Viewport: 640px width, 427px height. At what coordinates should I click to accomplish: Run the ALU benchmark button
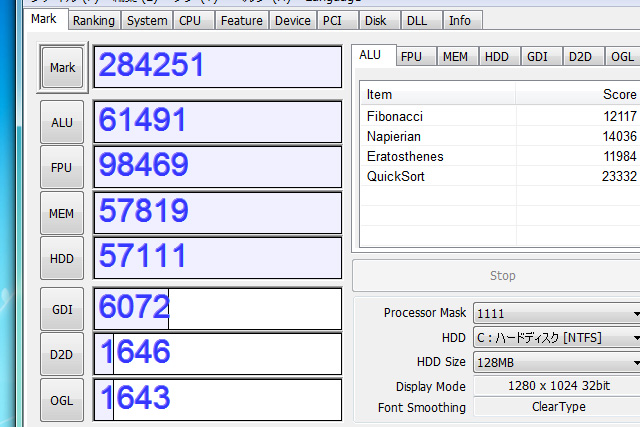click(62, 122)
